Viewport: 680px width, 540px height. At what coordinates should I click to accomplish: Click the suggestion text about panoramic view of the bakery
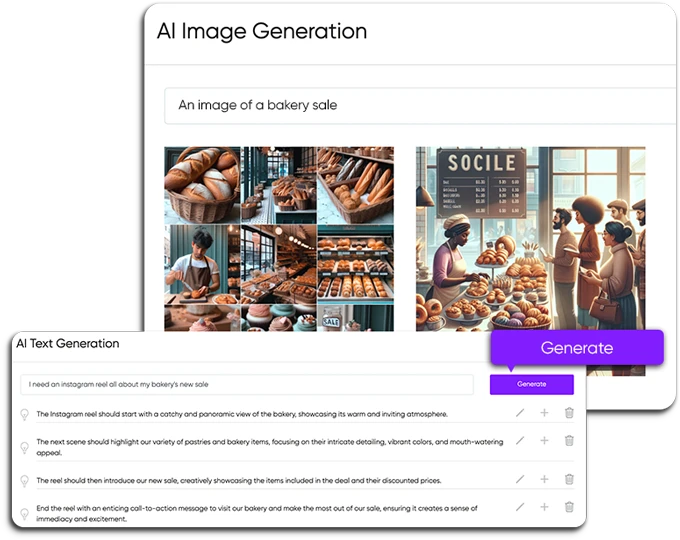[242, 414]
